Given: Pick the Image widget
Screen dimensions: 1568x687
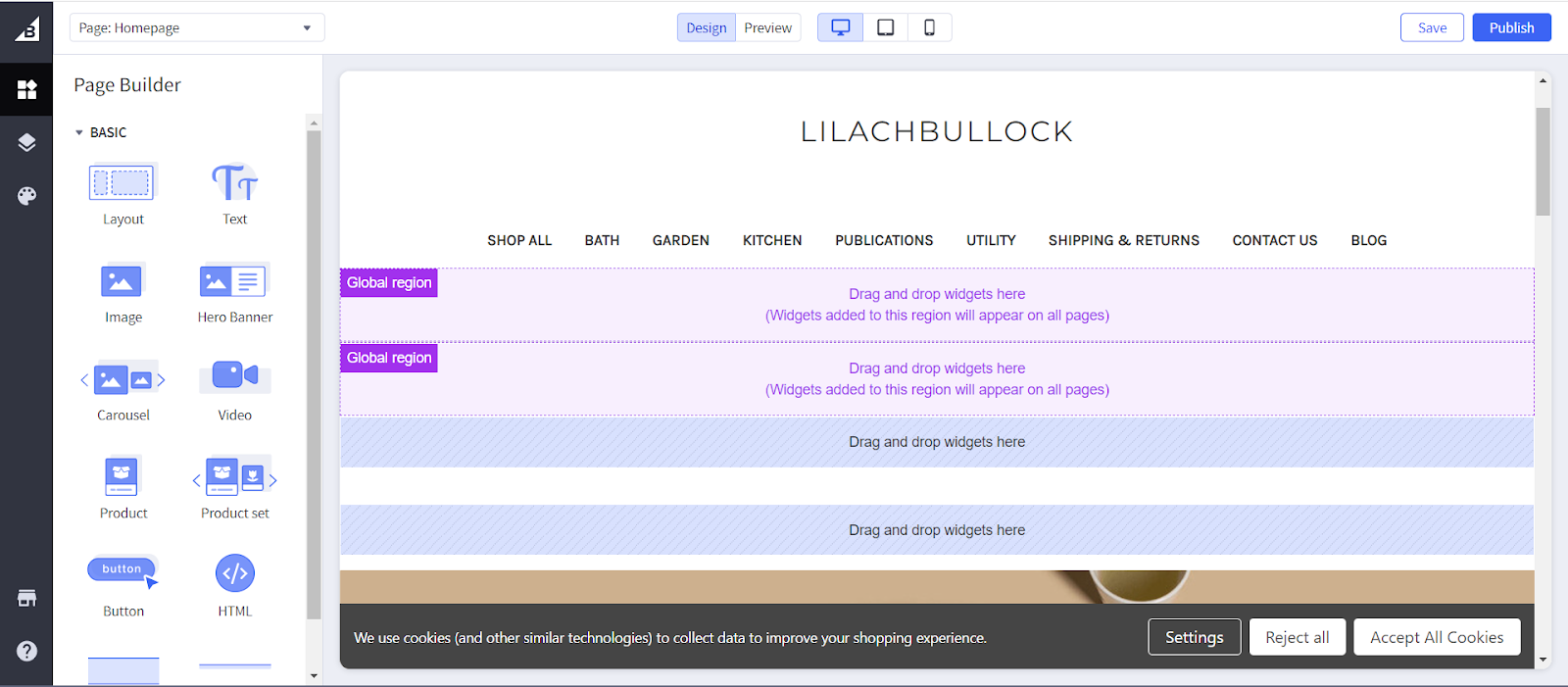Looking at the screenshot, I should click(x=122, y=293).
